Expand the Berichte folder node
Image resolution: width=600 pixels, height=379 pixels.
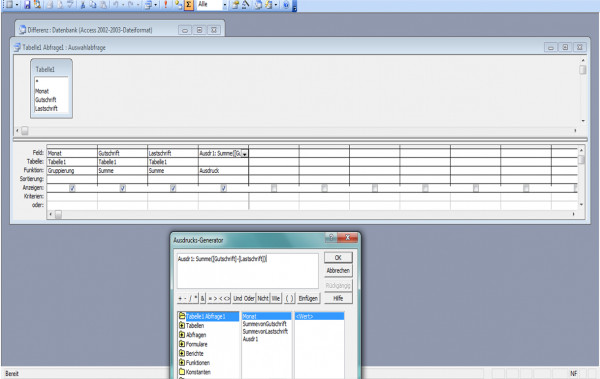point(182,353)
